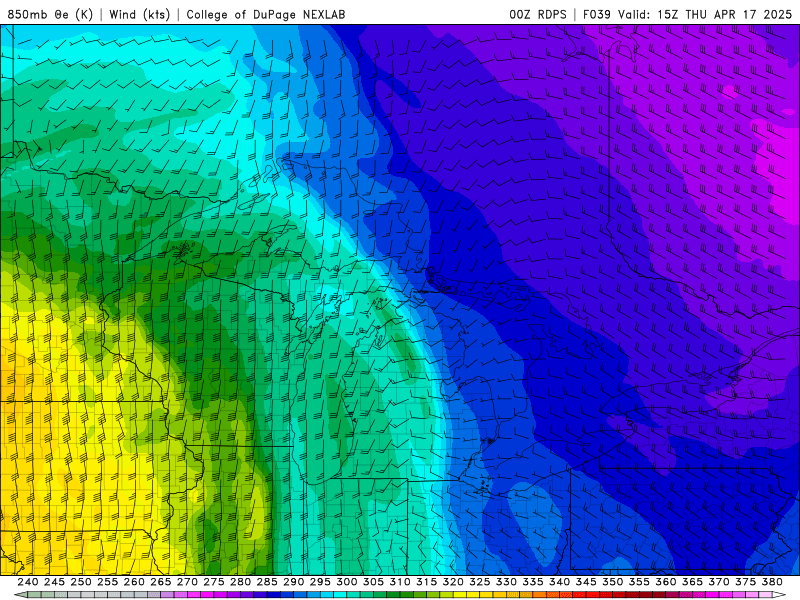Click the 350 value on the color scale

click(612, 582)
